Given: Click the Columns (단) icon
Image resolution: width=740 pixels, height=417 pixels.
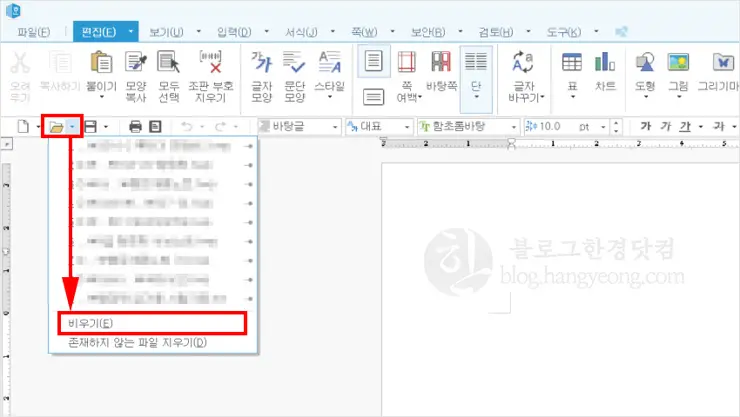Looking at the screenshot, I should (x=476, y=62).
